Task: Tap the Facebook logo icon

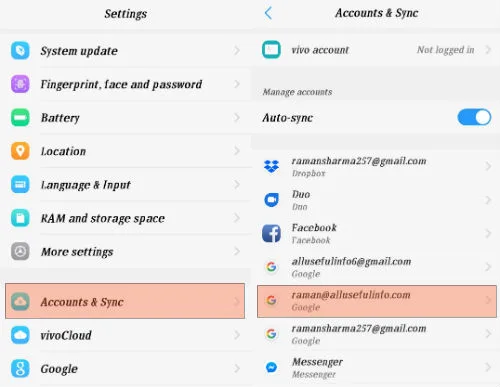Action: [x=271, y=233]
